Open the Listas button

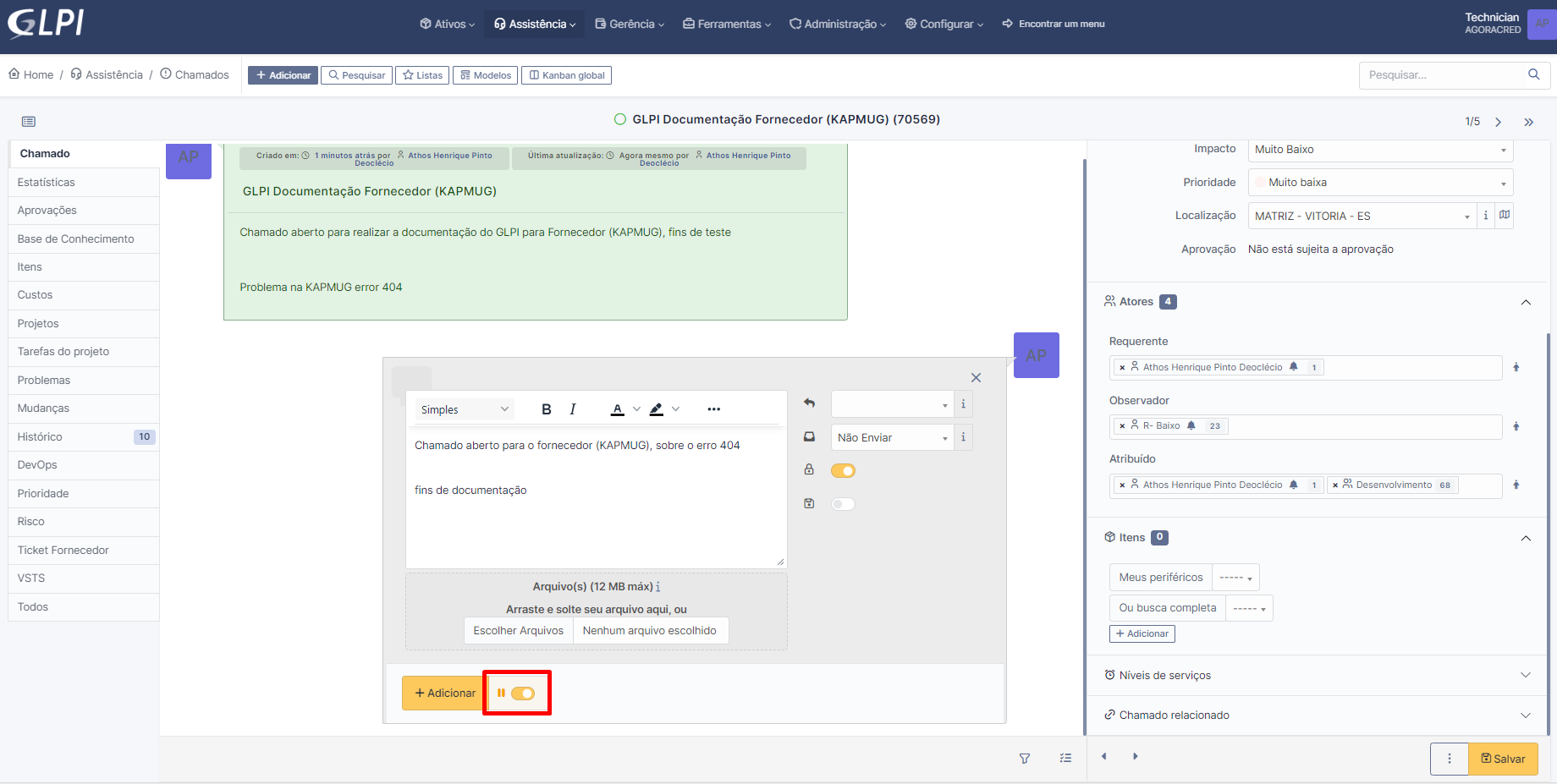coord(422,75)
